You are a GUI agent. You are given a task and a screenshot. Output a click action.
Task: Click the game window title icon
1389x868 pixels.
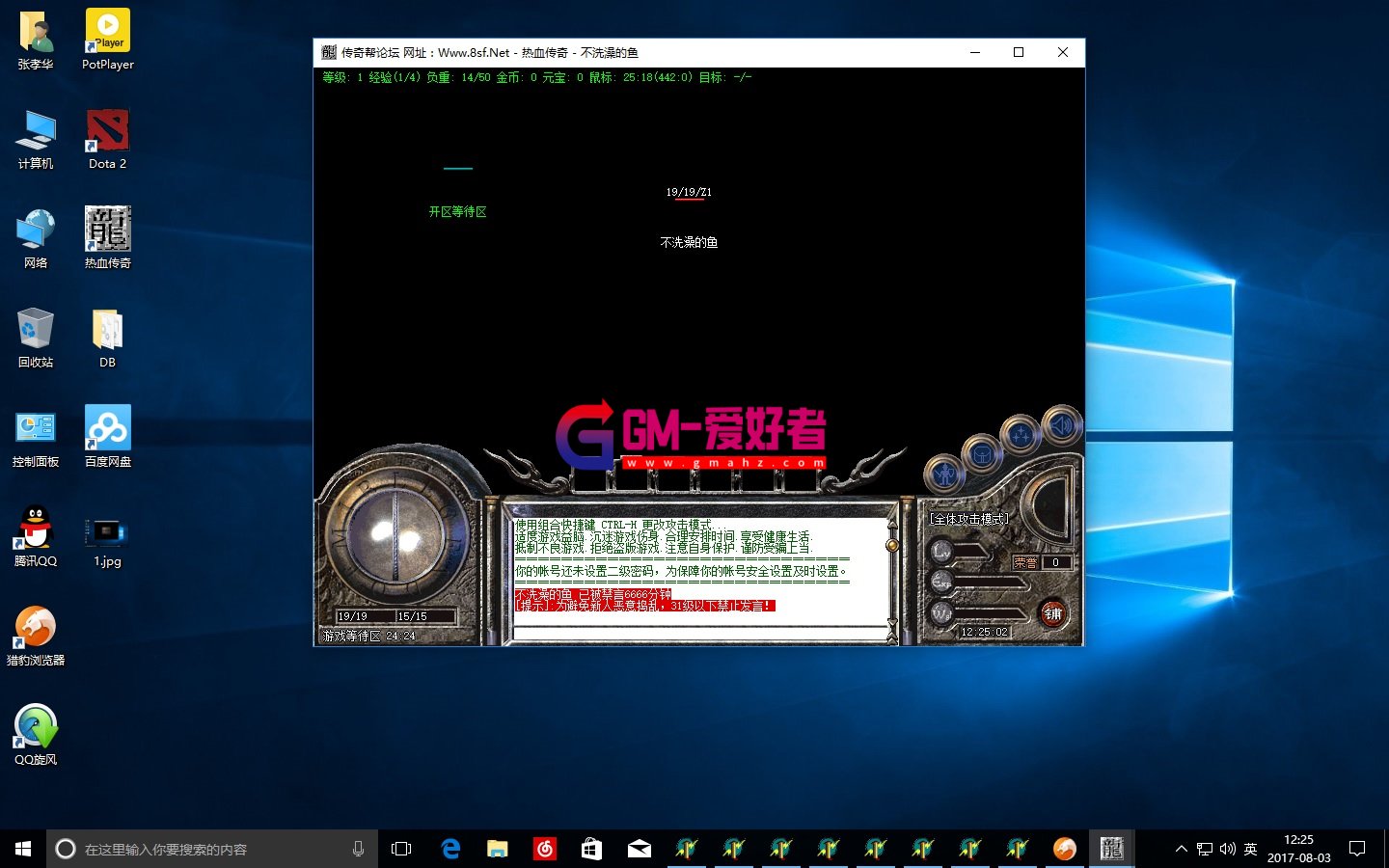pyautogui.click(x=329, y=52)
